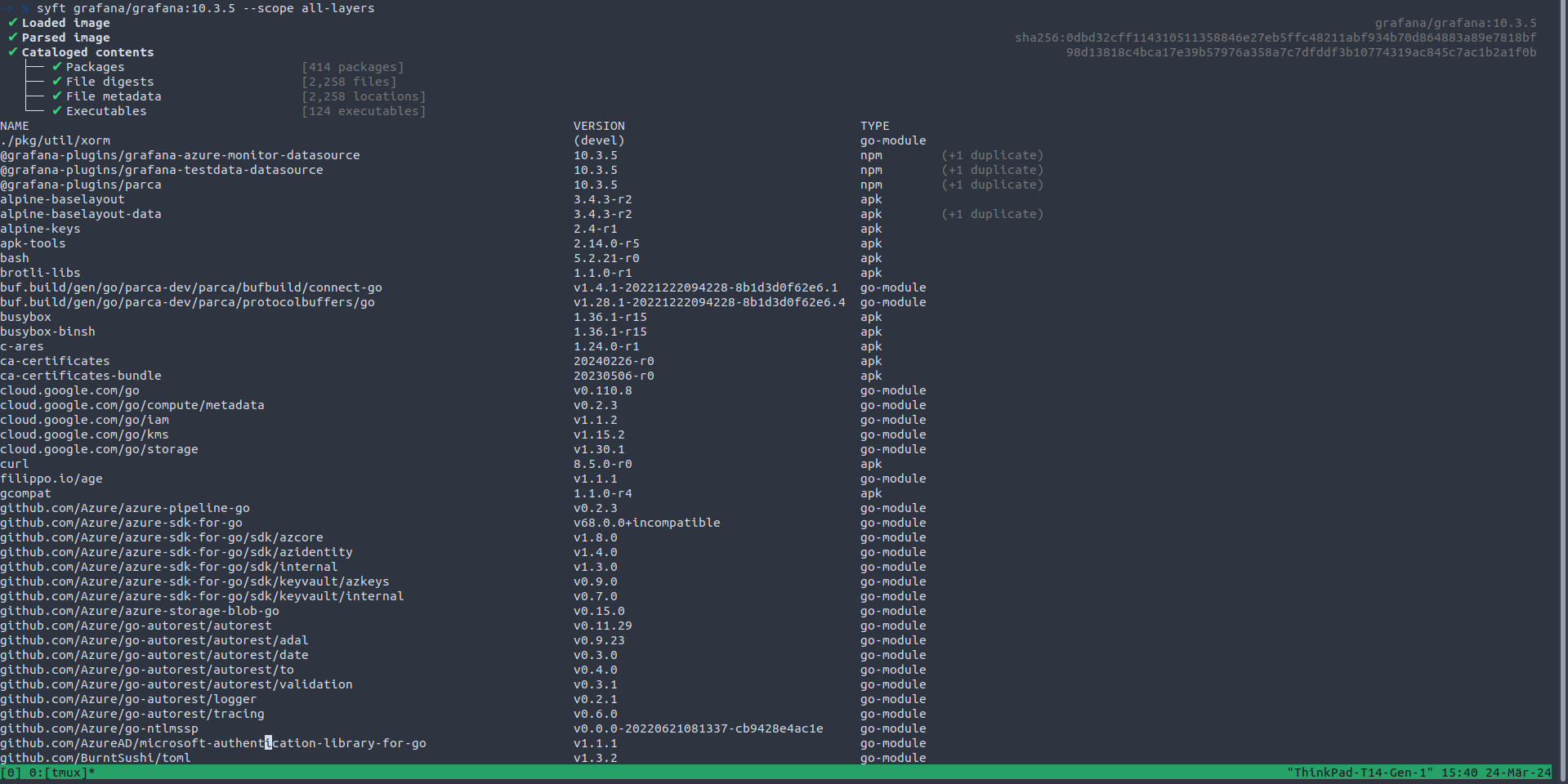Click the brotli-libs package name
This screenshot has height=784, width=1568.
tap(40, 273)
